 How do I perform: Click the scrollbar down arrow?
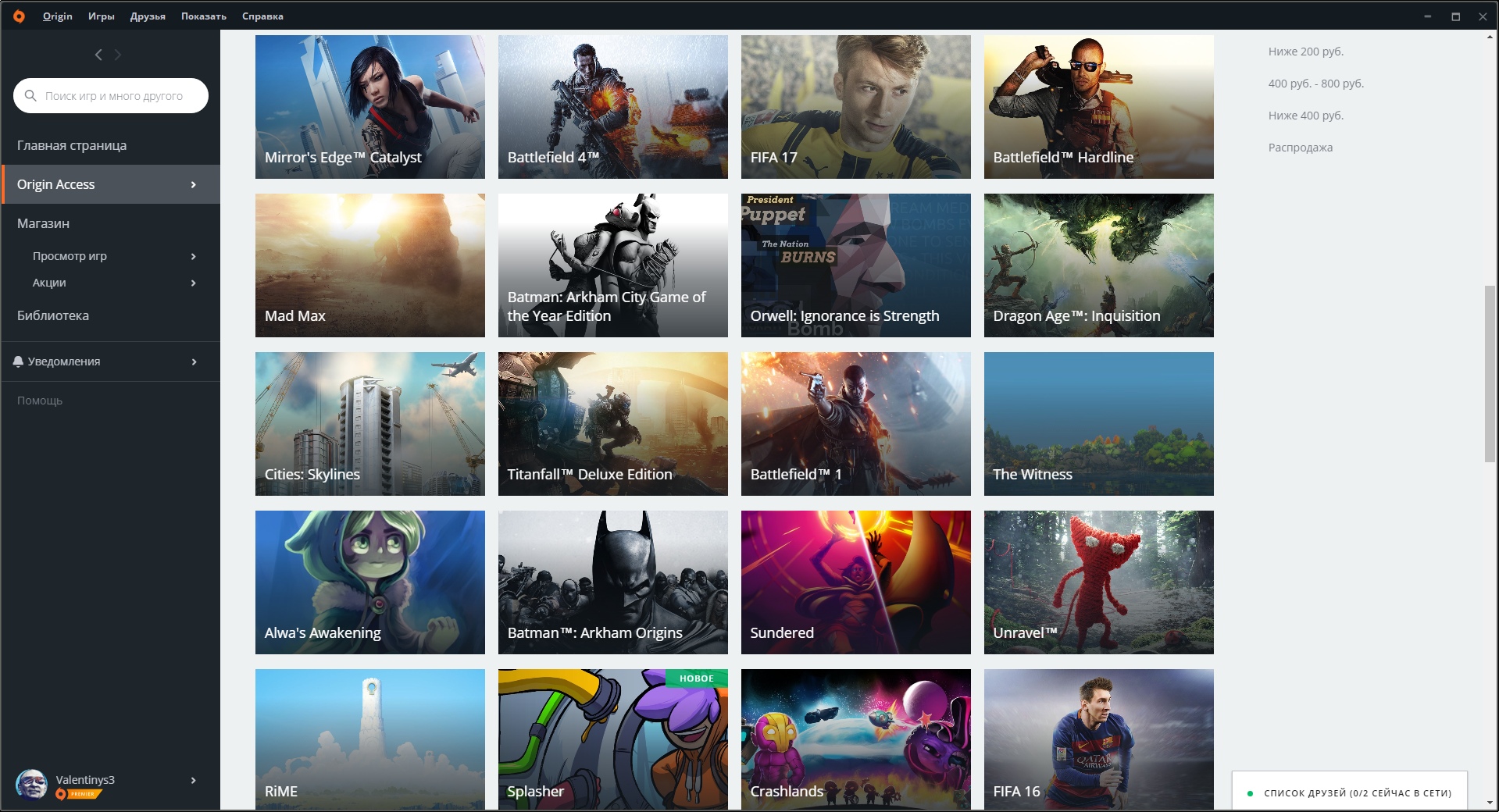pos(1490,803)
